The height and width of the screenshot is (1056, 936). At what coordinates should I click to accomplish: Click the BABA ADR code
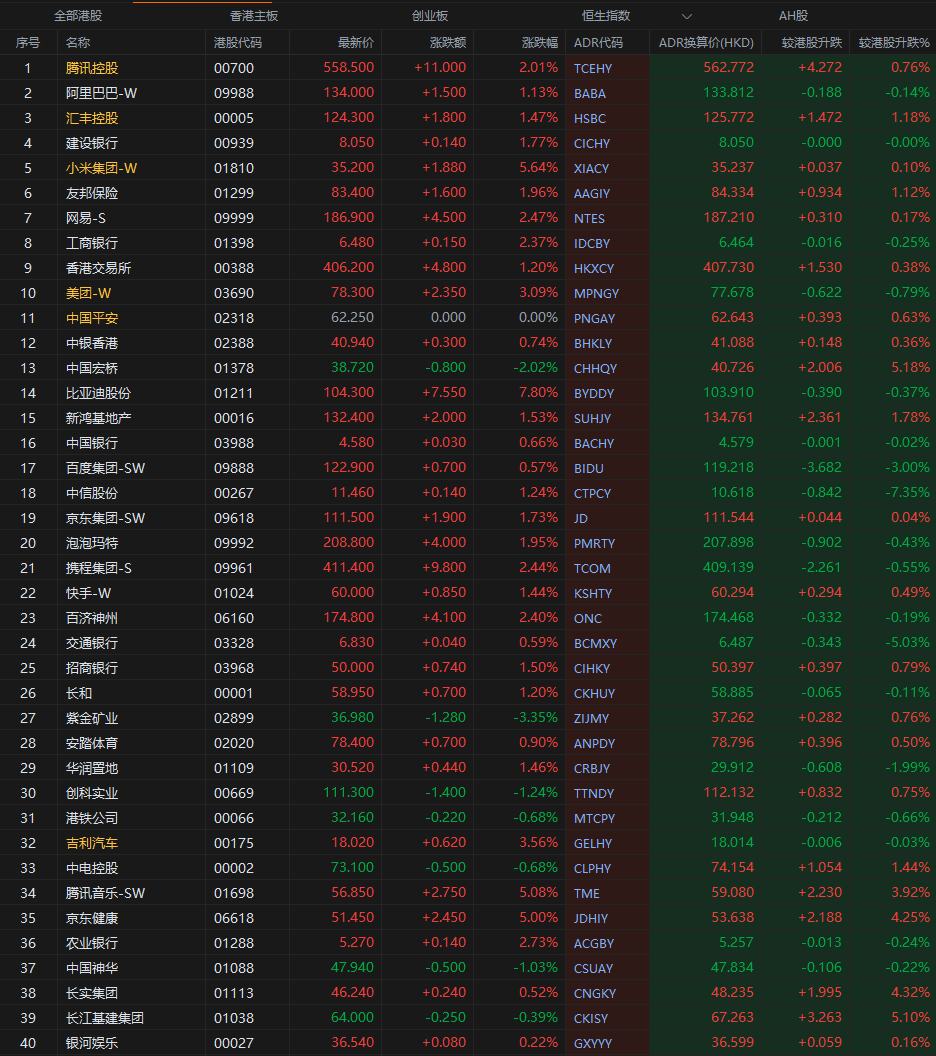(590, 93)
